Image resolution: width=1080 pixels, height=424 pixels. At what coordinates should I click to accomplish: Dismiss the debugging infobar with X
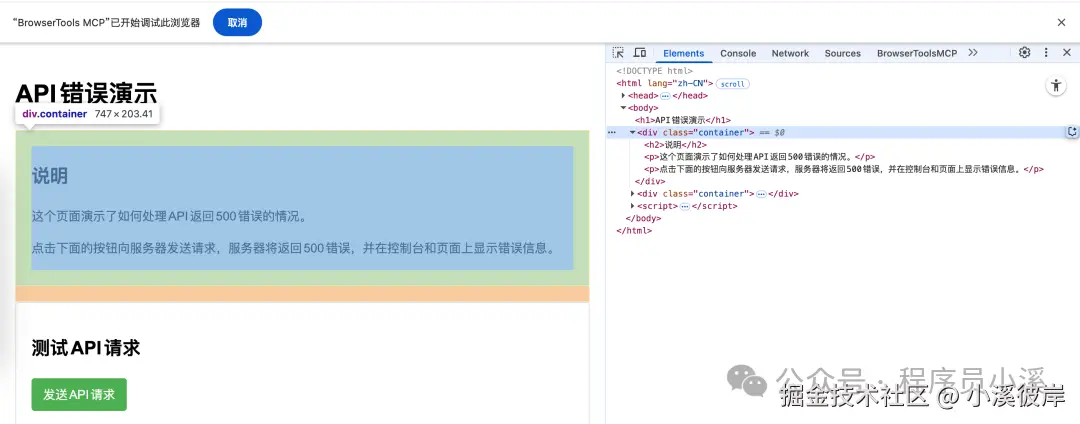pyautogui.click(x=1061, y=23)
